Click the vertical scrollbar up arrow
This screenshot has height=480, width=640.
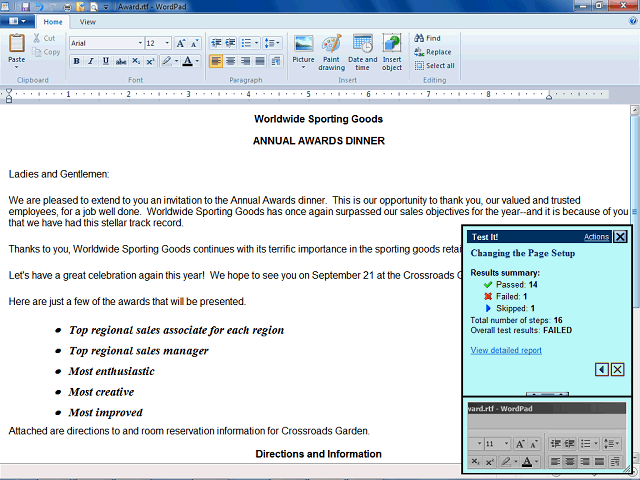pos(634,110)
